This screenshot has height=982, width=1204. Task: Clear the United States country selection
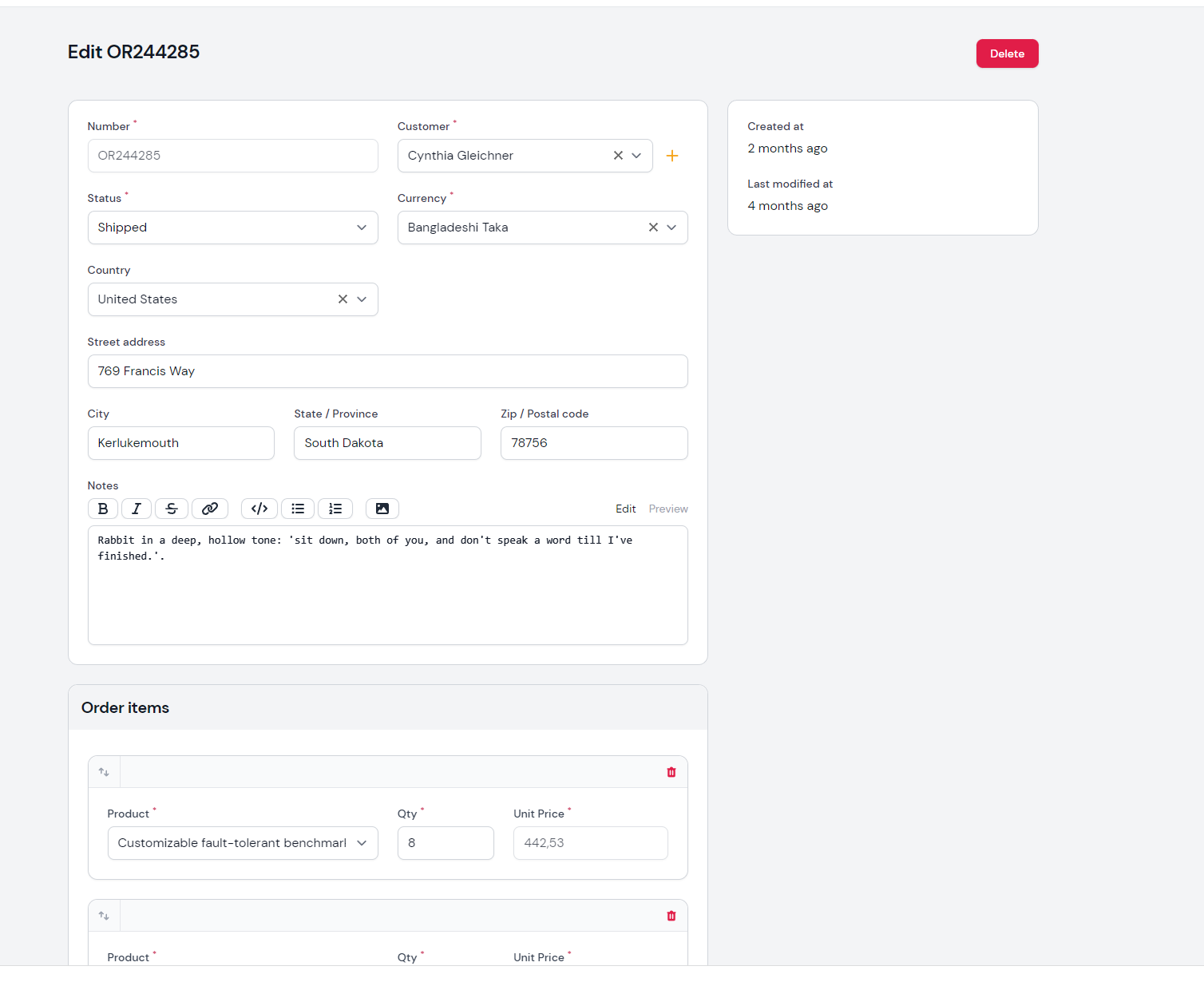[x=343, y=299]
